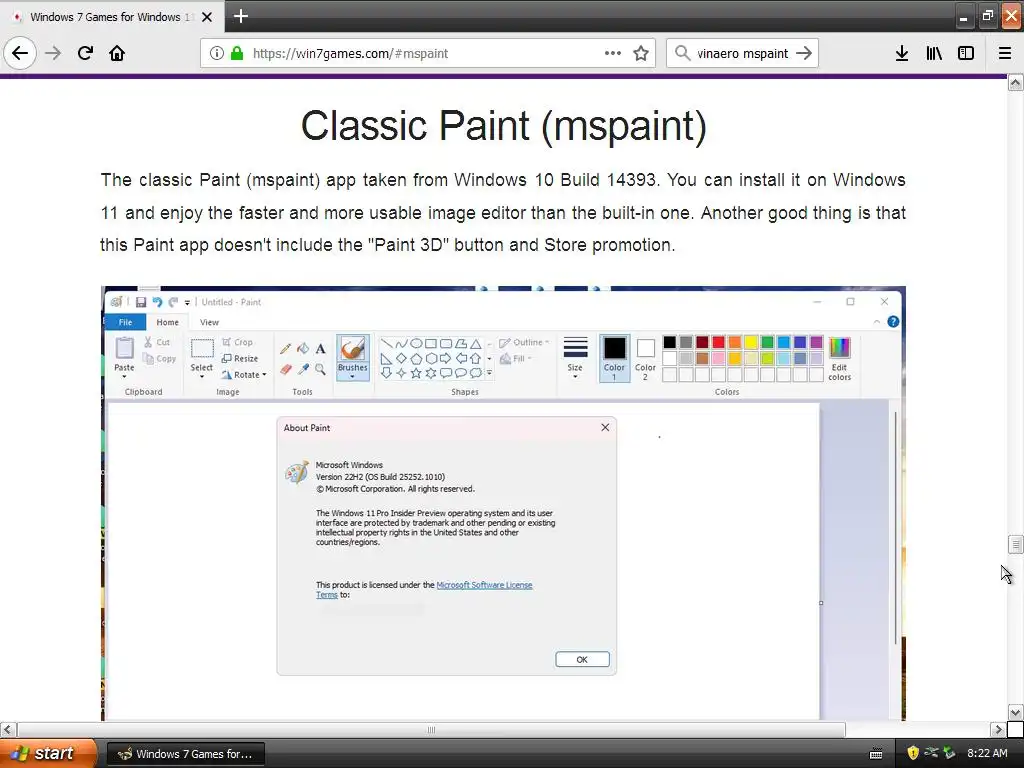Screen dimensions: 1024x768
Task: Click the browser forward arrow
Action: [53, 54]
